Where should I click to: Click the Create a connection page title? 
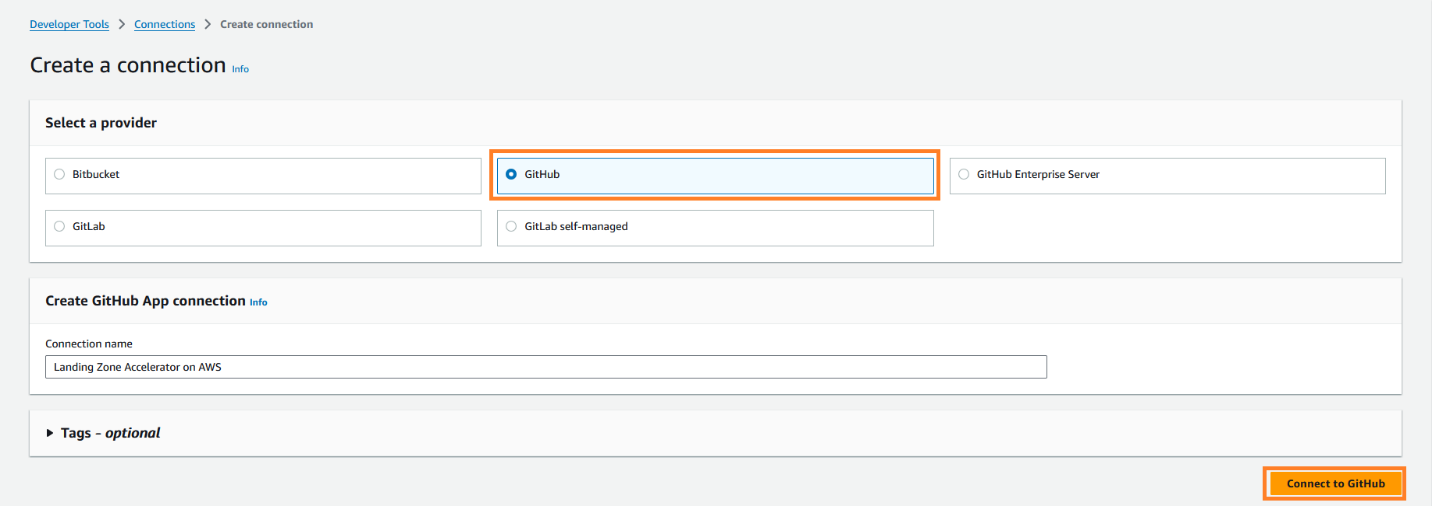[x=128, y=65]
